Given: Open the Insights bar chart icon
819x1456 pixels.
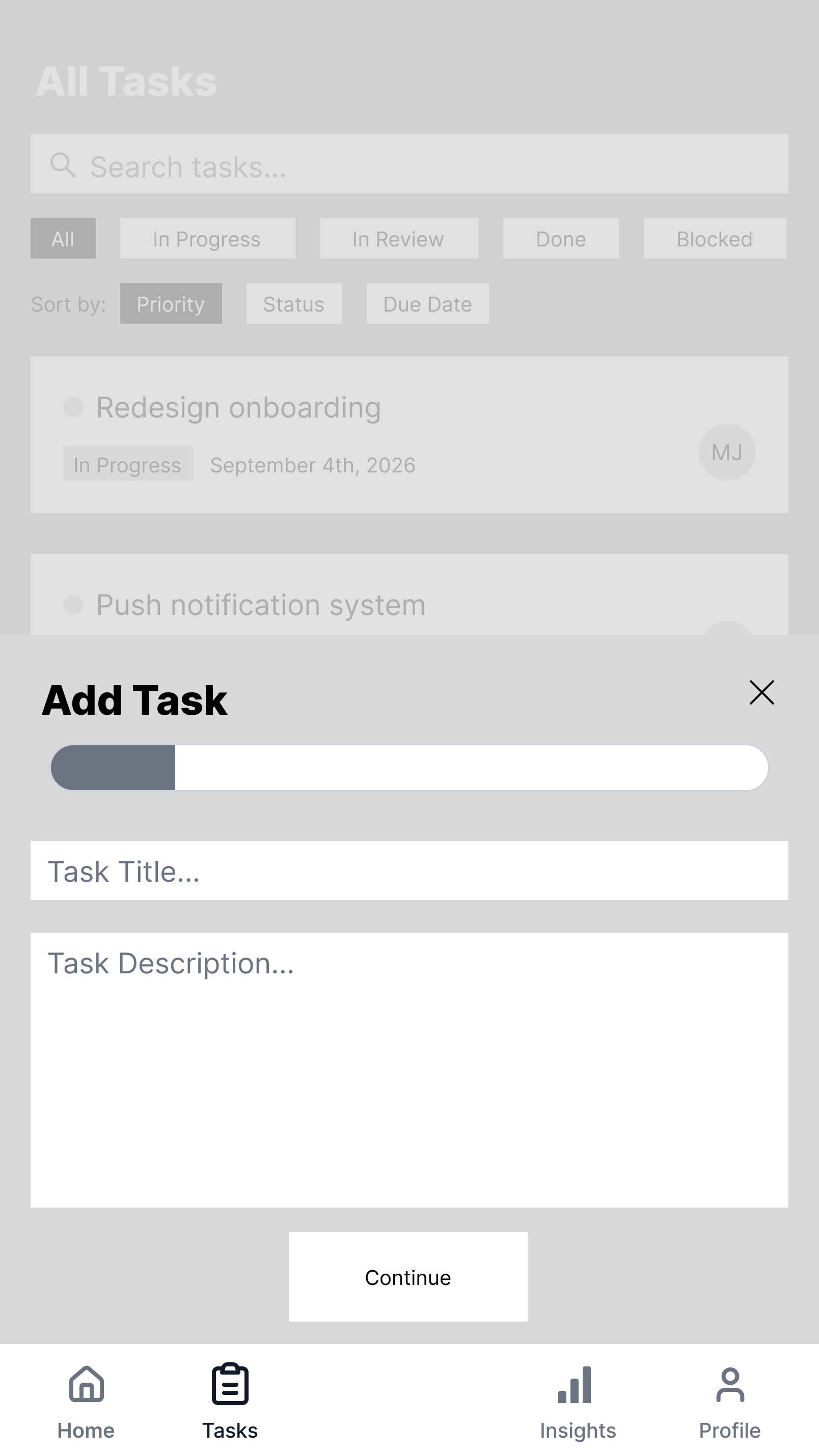Looking at the screenshot, I should (575, 1385).
